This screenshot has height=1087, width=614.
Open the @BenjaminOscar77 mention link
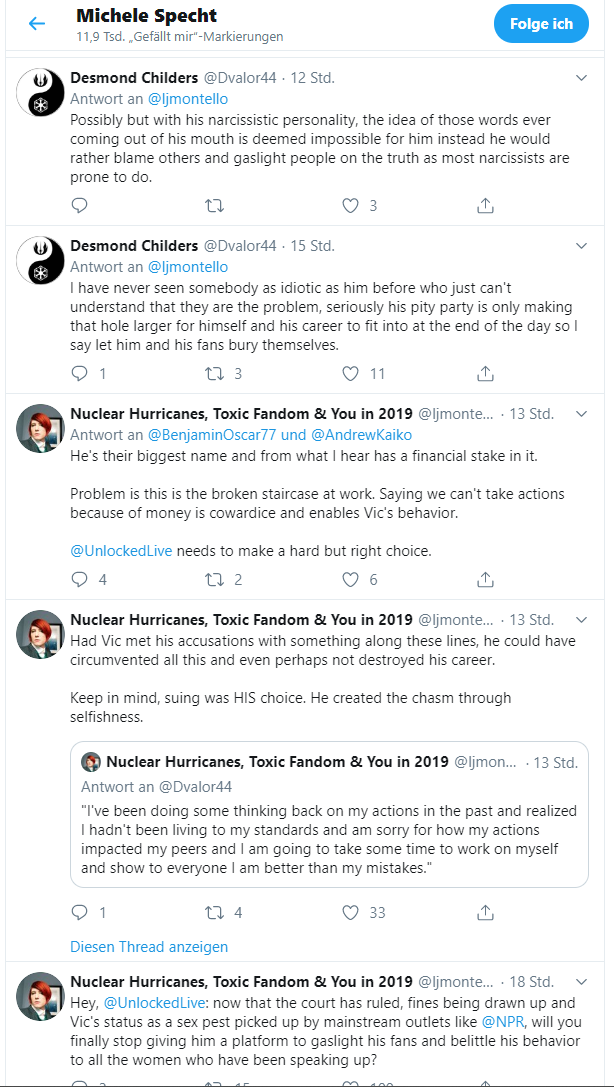point(205,435)
